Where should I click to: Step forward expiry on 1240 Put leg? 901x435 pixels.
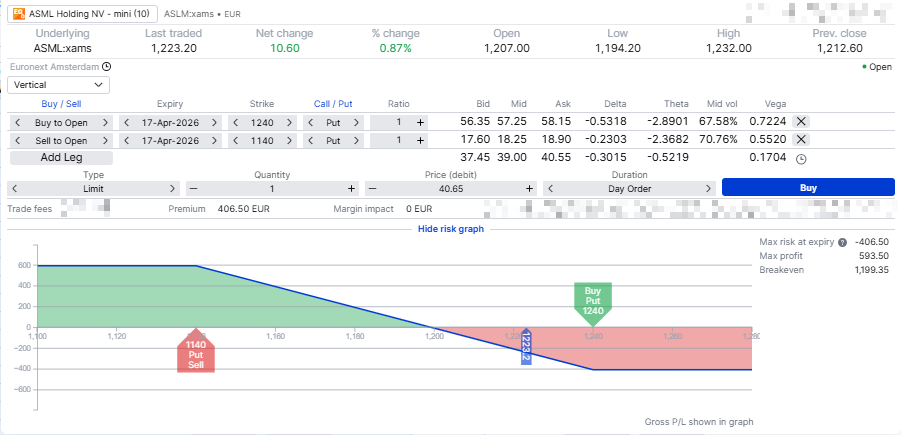[214, 122]
